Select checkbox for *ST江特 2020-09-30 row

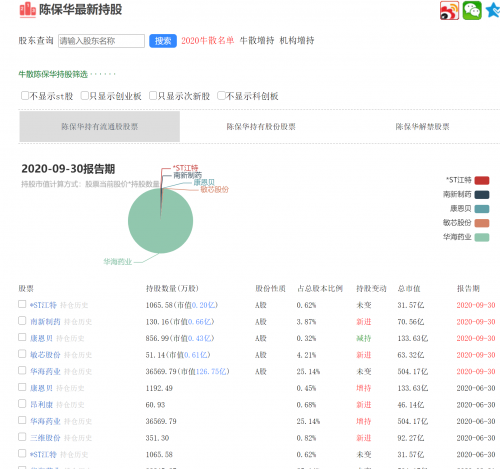22,304
